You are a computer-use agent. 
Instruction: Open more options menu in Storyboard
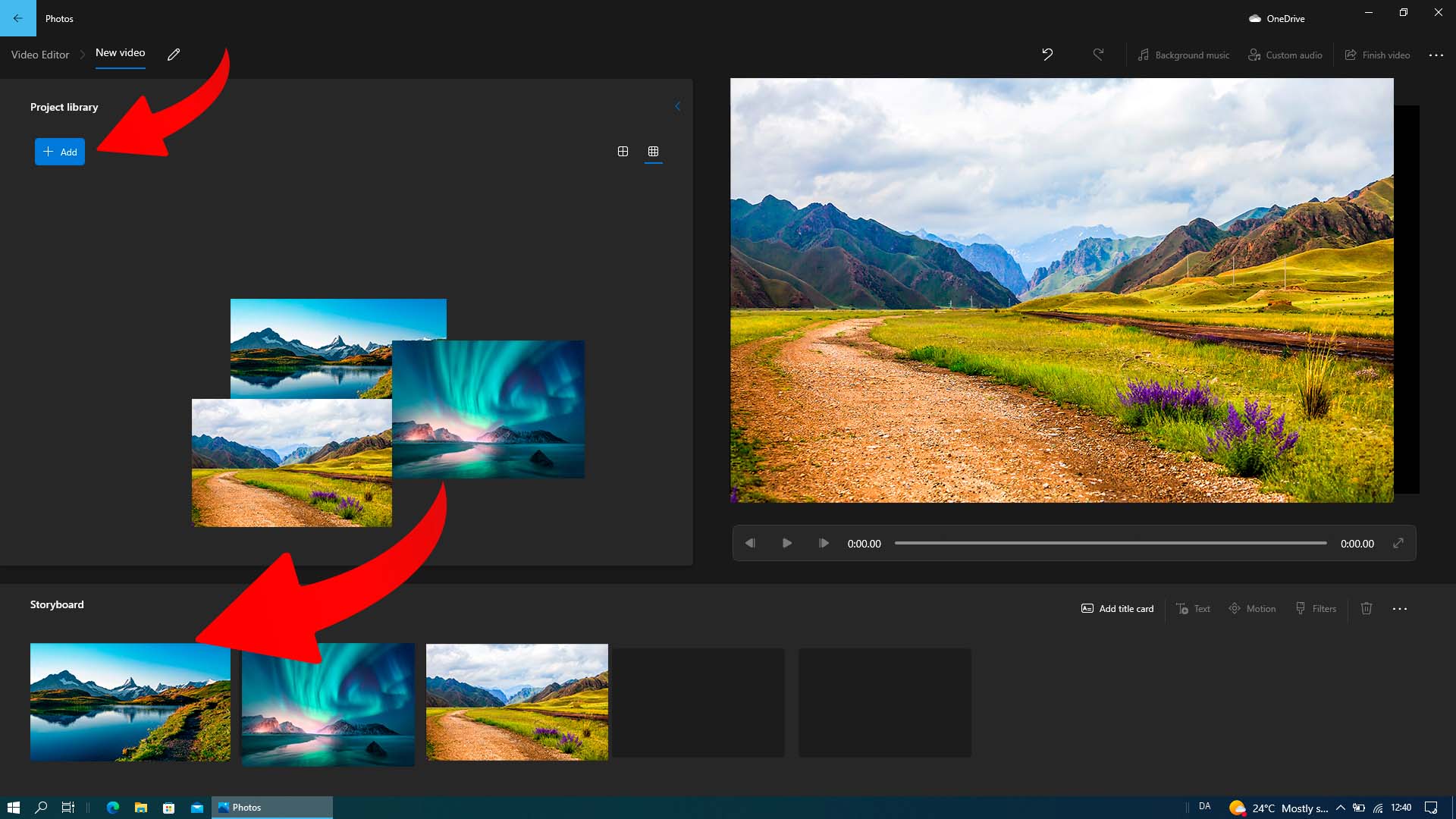point(1401,608)
